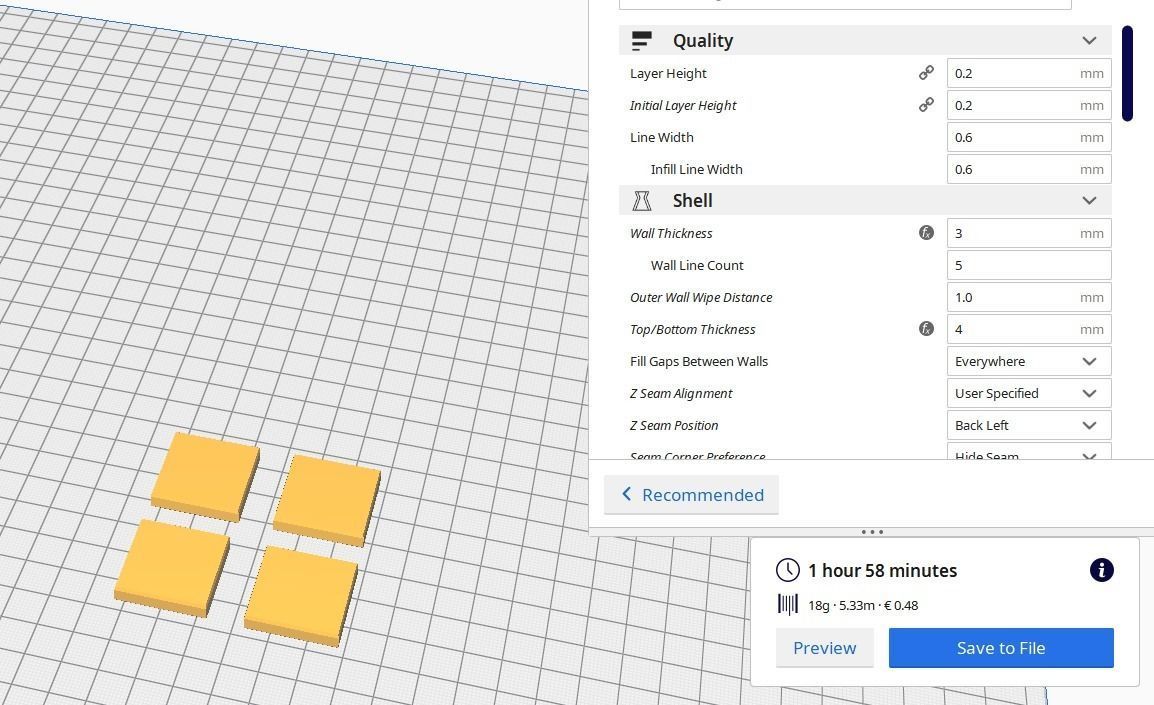The image size is (1154, 705).
Task: Select the front-right square model
Action: pyautogui.click(x=301, y=595)
